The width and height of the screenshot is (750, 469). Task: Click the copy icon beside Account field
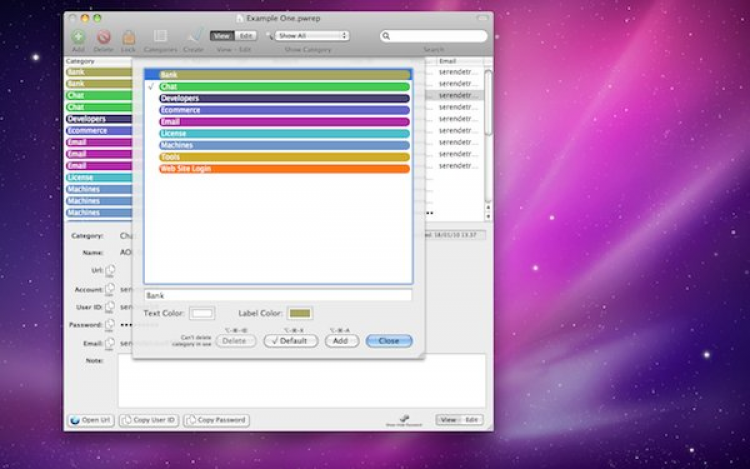point(110,289)
